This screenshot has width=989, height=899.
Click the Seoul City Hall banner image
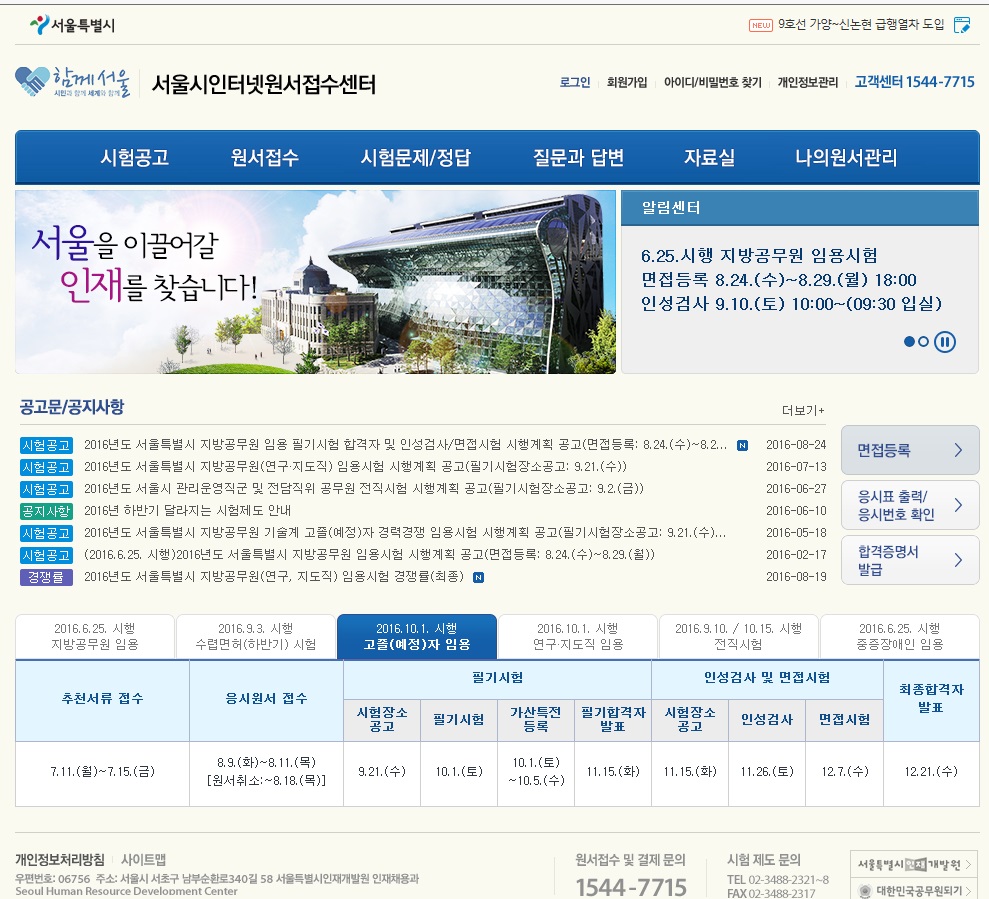[315, 282]
